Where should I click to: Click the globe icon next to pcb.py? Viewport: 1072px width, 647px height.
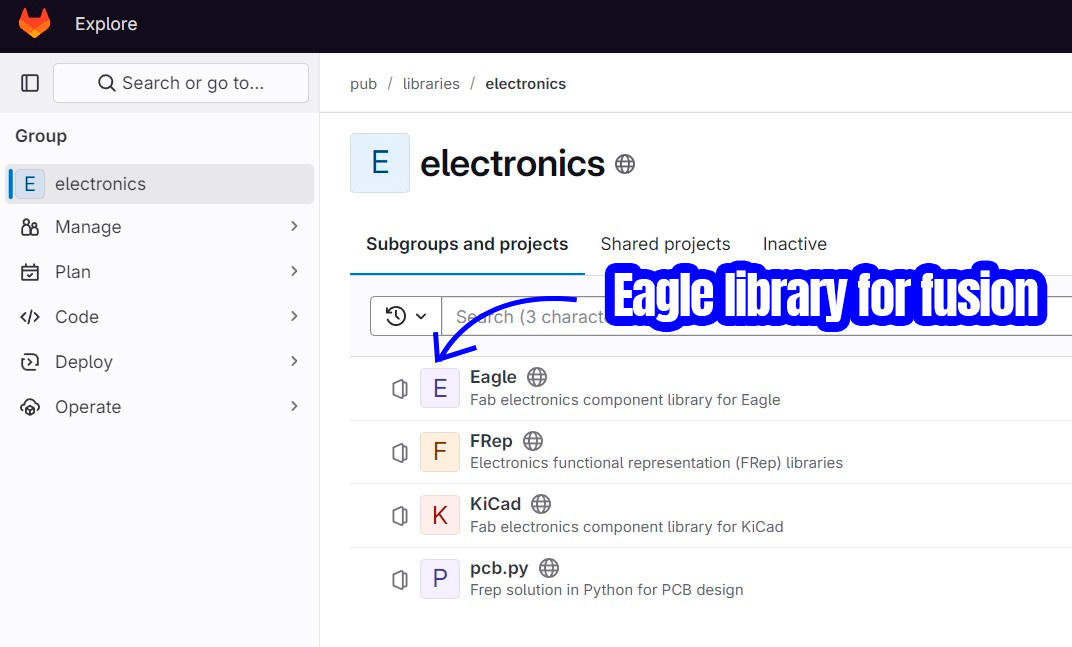[x=549, y=568]
